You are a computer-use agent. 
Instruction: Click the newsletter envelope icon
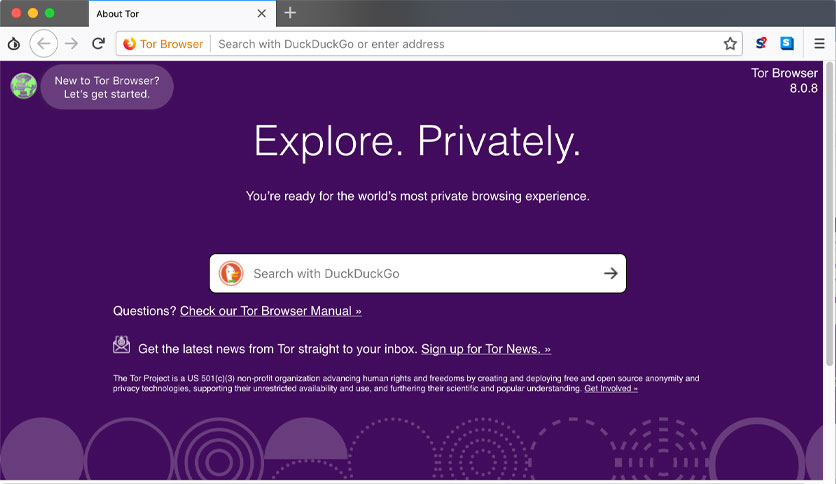pyautogui.click(x=122, y=345)
